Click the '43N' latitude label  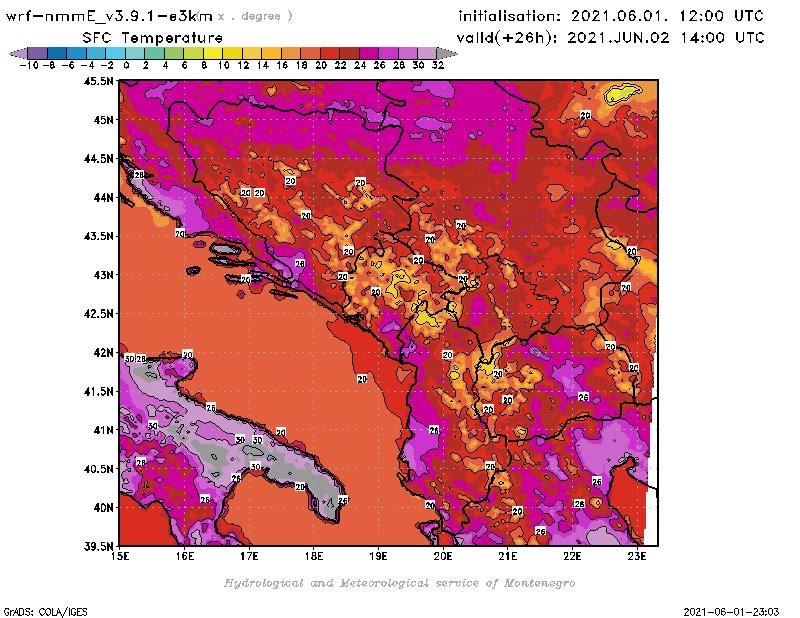click(103, 275)
